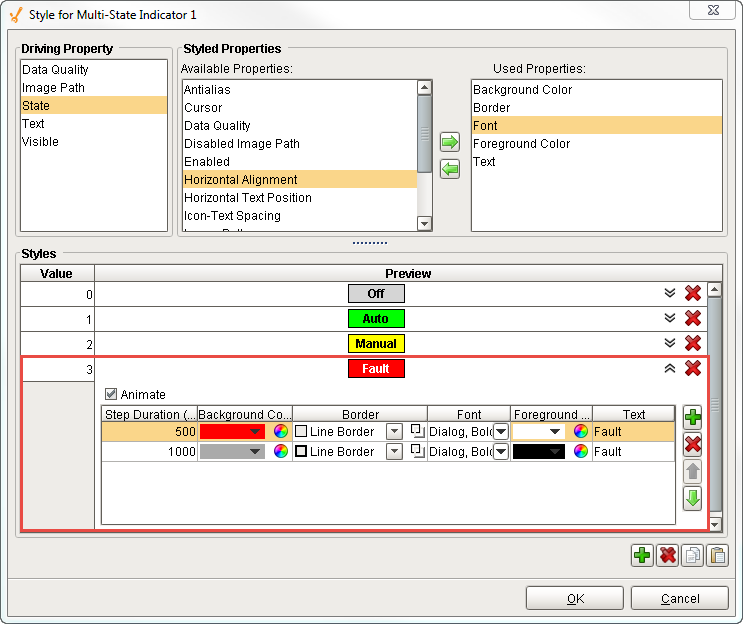Select State driving property
The width and height of the screenshot is (743, 624).
coord(94,106)
